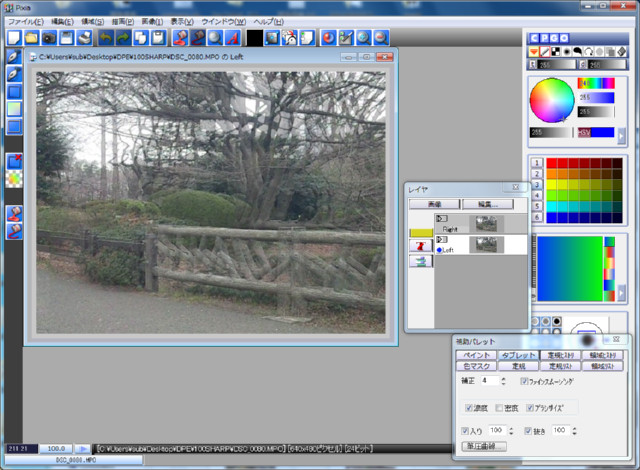The width and height of the screenshot is (640, 470).
Task: Toggle the 濃度 checkbox
Action: [469, 408]
